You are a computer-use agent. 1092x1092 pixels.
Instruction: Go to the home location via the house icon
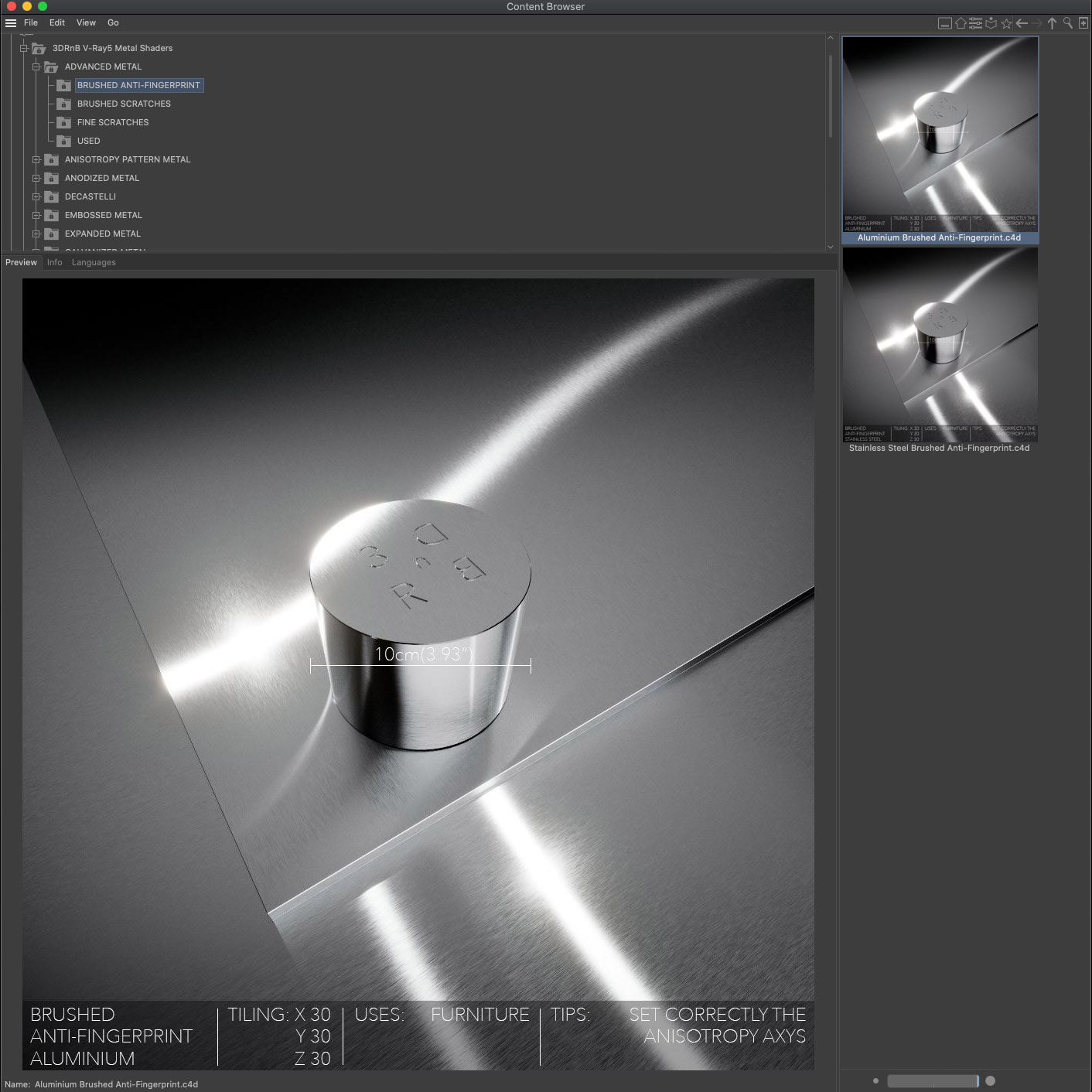click(x=961, y=23)
